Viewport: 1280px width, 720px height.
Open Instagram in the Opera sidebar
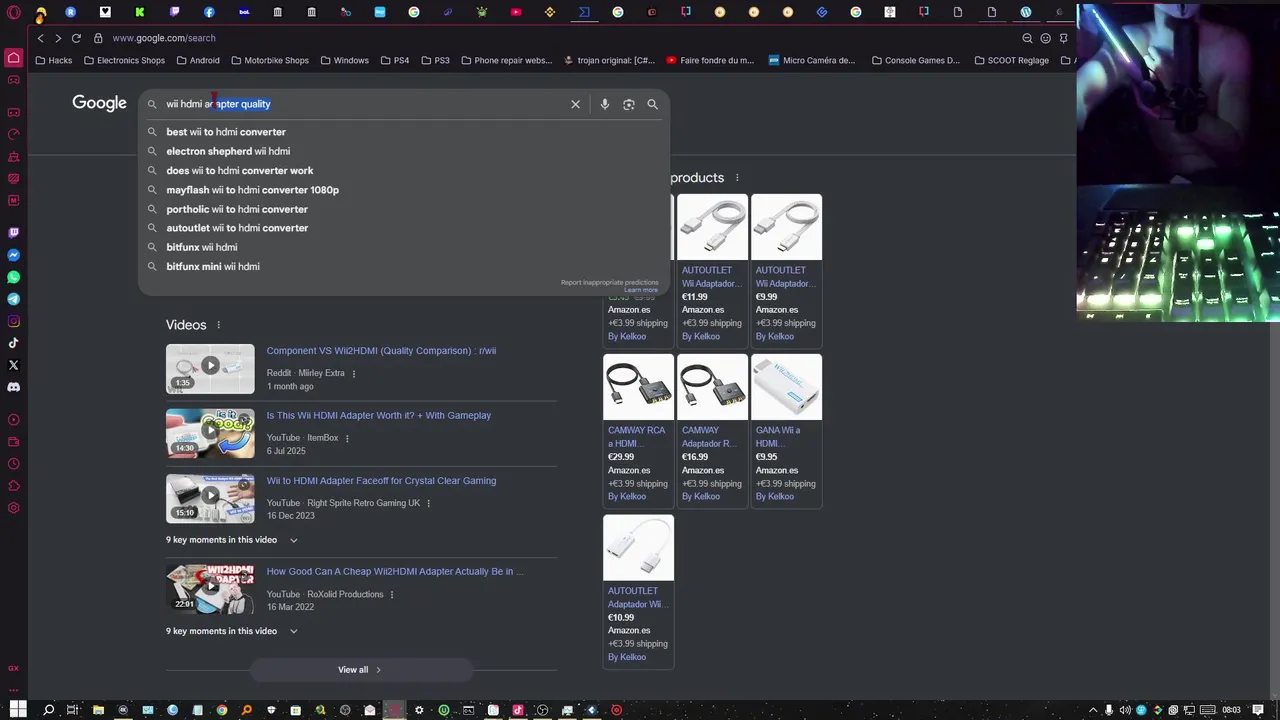coord(14,321)
